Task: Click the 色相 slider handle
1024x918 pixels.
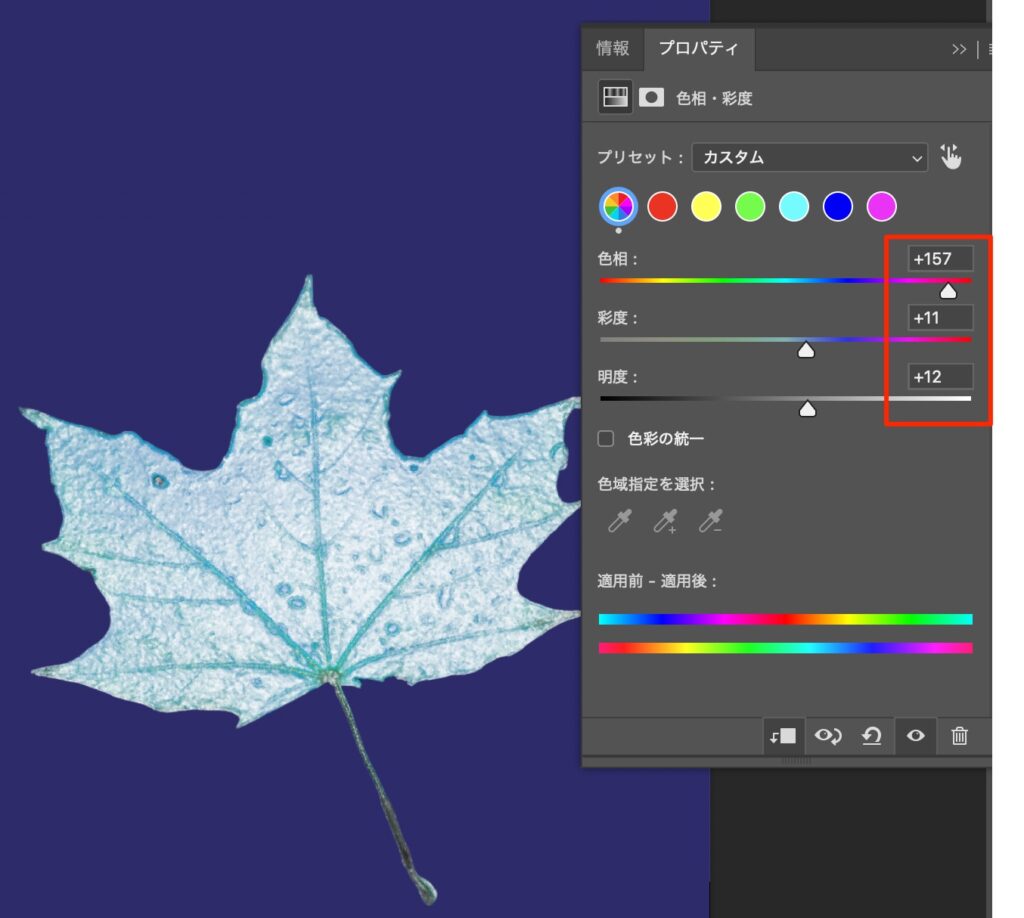Action: point(948,292)
